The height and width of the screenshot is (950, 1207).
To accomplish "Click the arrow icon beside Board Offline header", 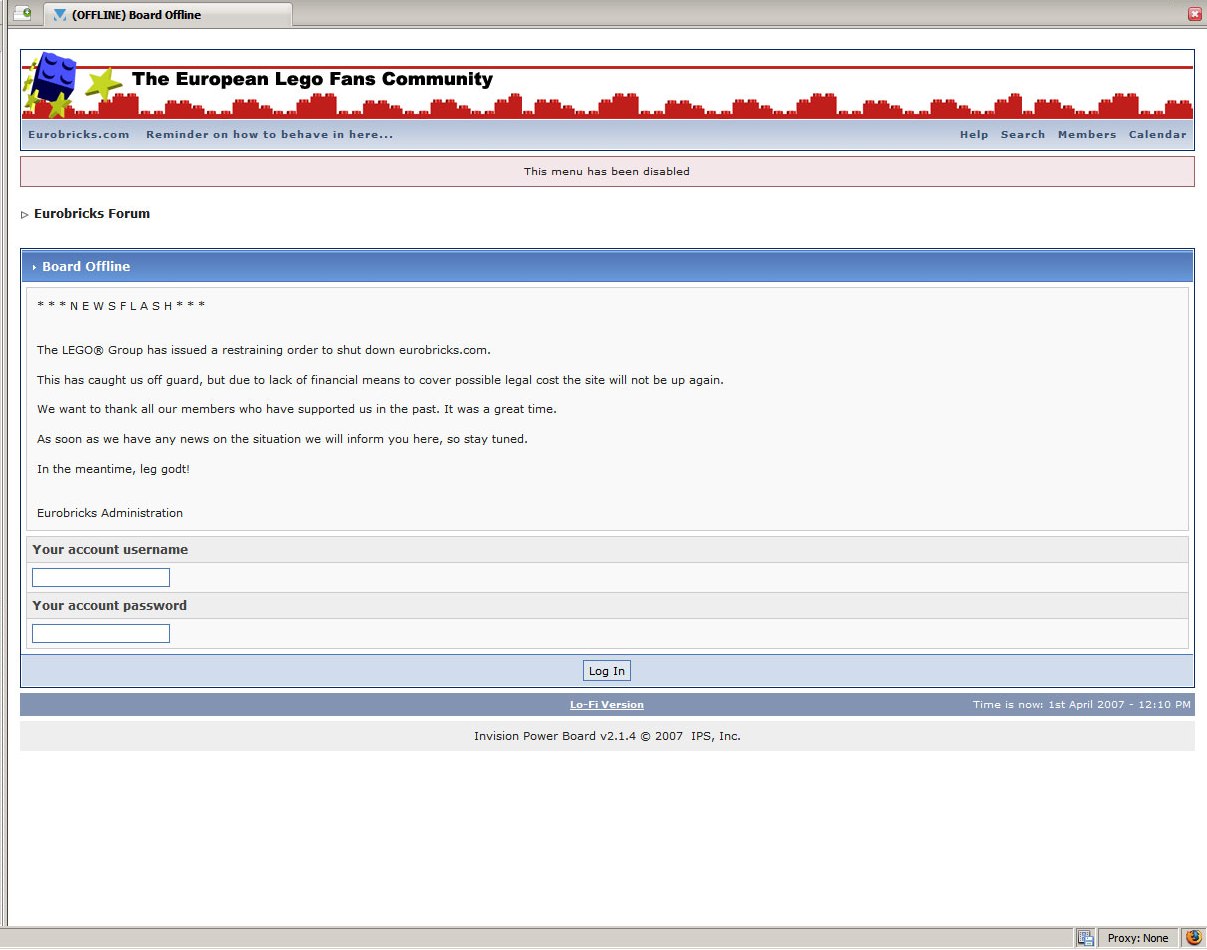I will coord(34,267).
